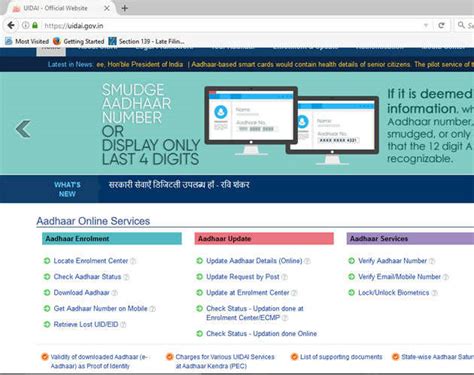This screenshot has height=375, width=474.
Task: Open Verify Email/Mobile Number link
Action: click(x=399, y=277)
